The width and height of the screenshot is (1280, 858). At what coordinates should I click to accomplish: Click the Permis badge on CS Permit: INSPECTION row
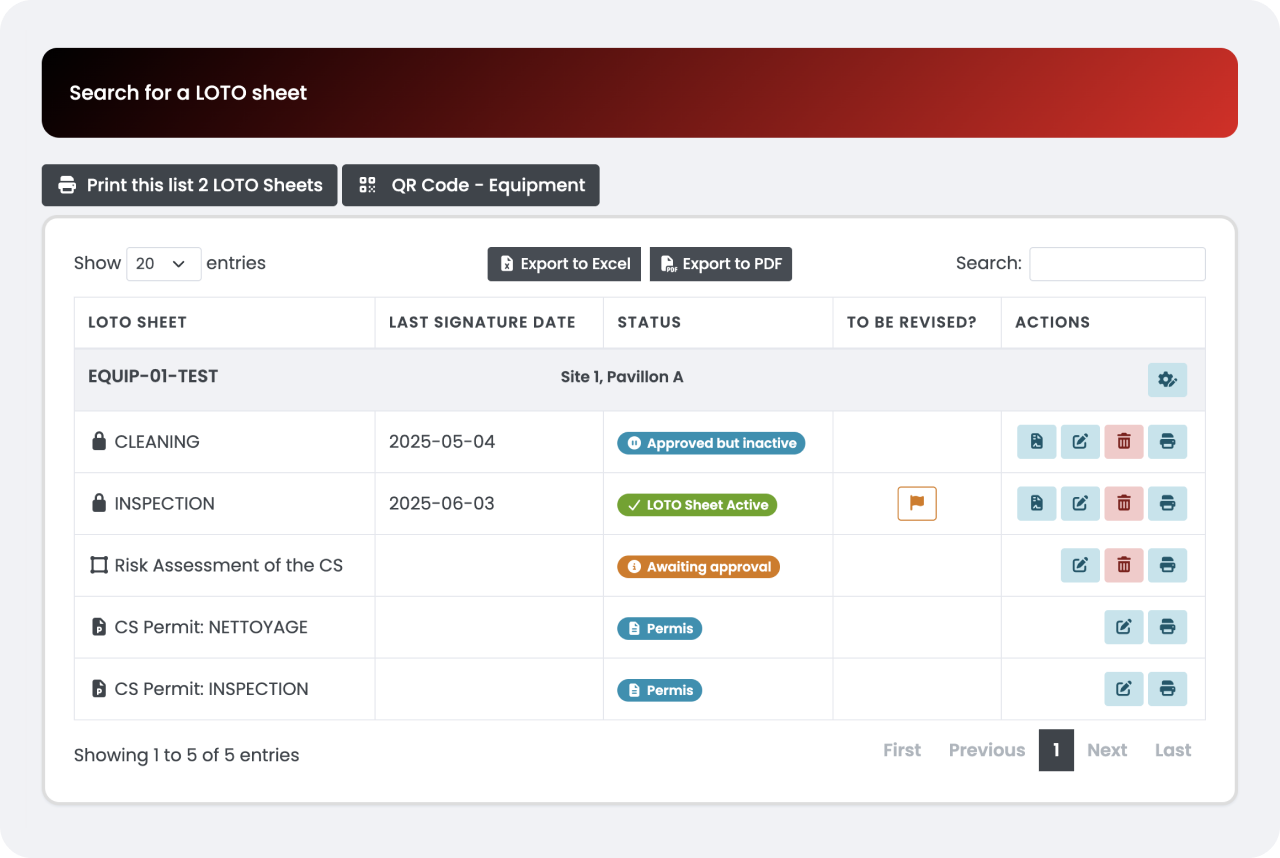coord(660,690)
